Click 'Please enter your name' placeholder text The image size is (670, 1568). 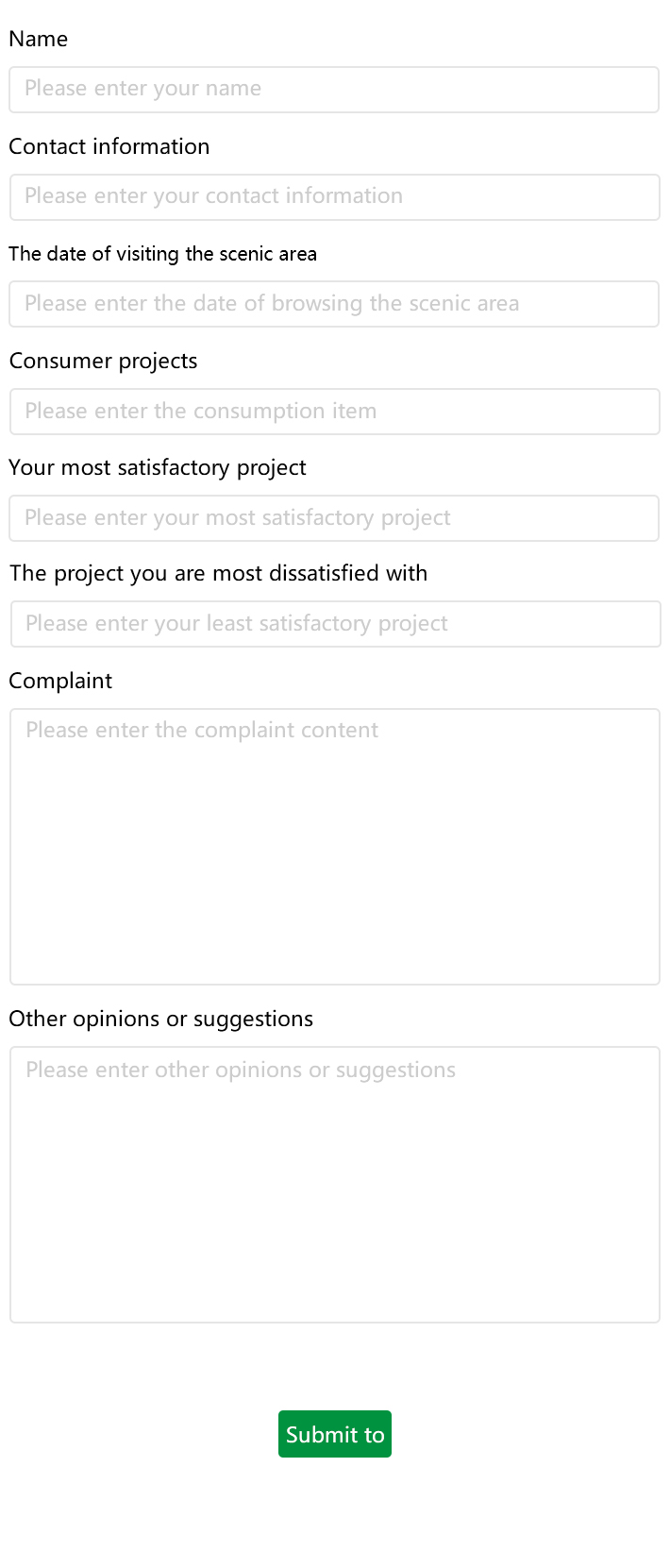[x=142, y=89]
